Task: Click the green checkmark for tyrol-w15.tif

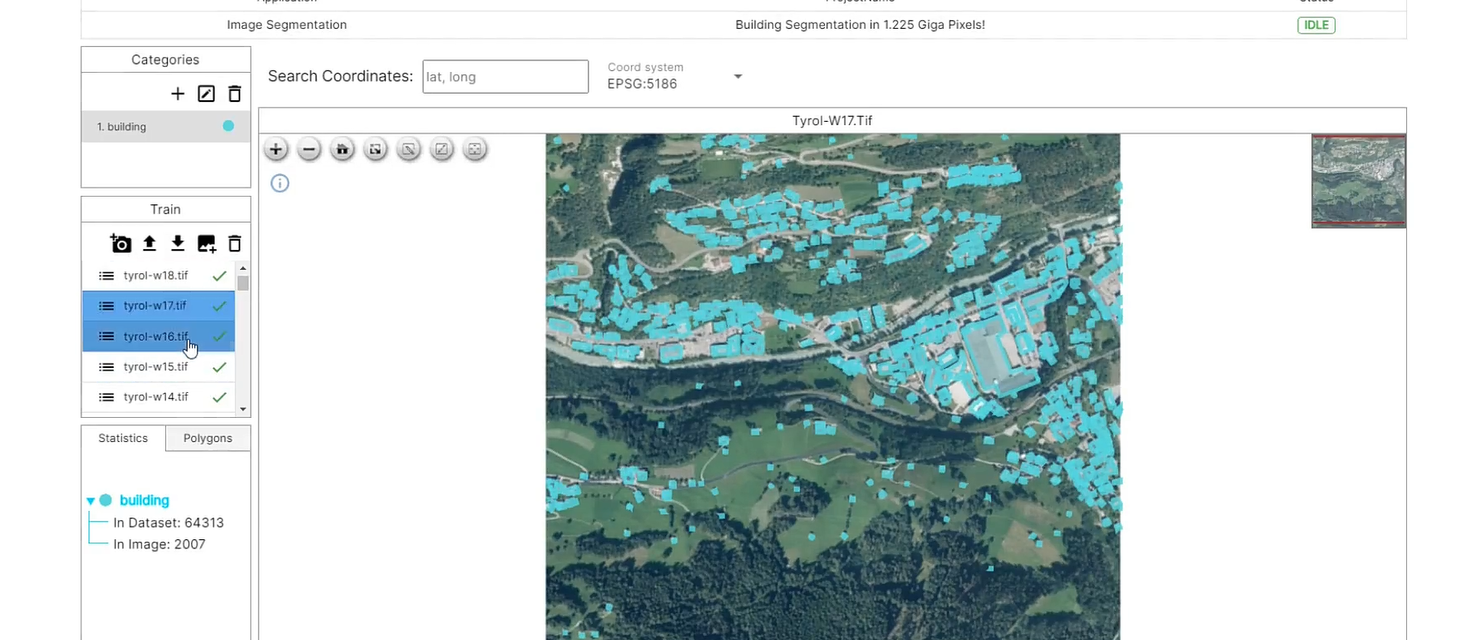Action: click(x=220, y=367)
